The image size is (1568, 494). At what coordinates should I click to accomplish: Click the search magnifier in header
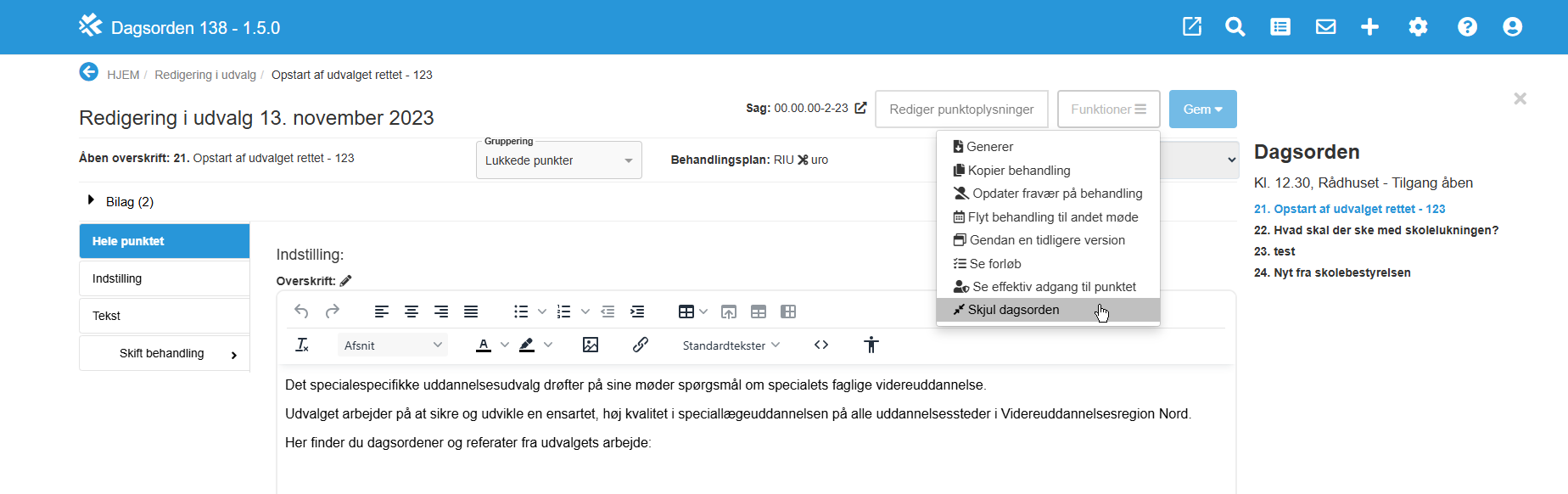coord(1235,27)
